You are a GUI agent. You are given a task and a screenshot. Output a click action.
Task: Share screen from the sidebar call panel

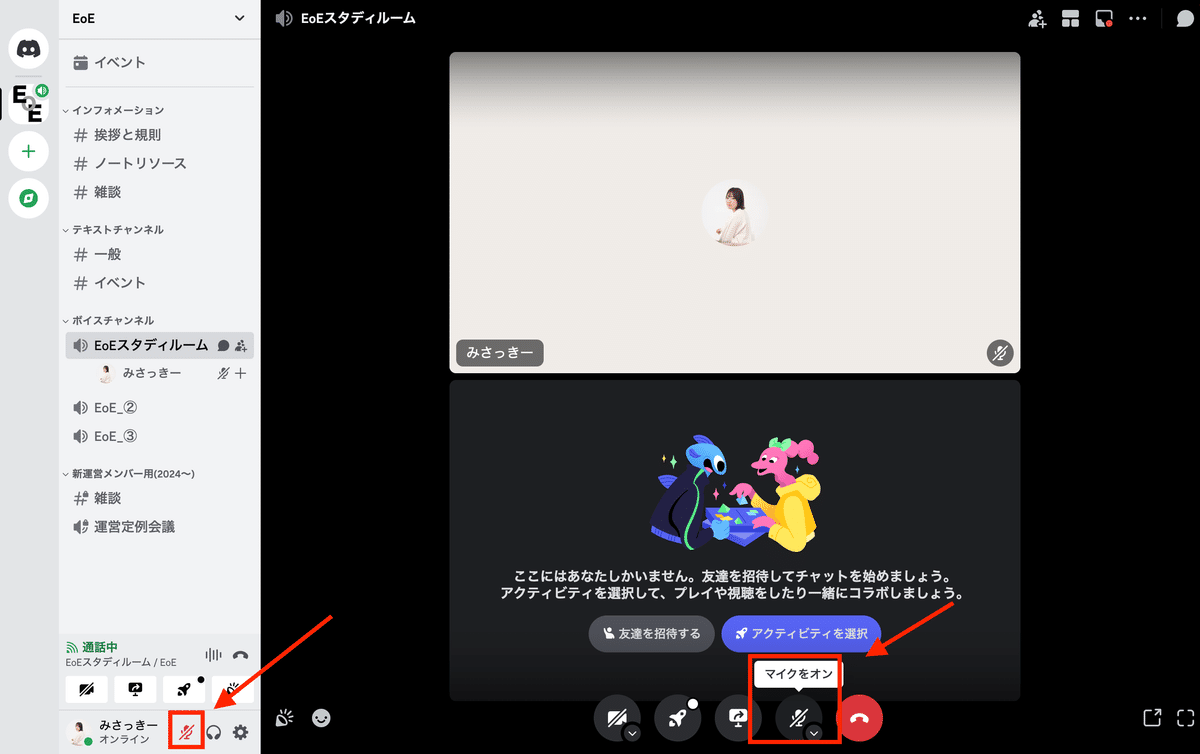pos(135,690)
